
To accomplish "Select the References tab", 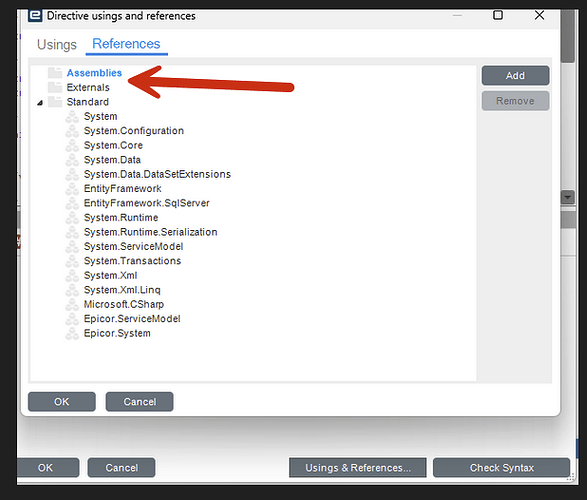I will coord(126,44).
